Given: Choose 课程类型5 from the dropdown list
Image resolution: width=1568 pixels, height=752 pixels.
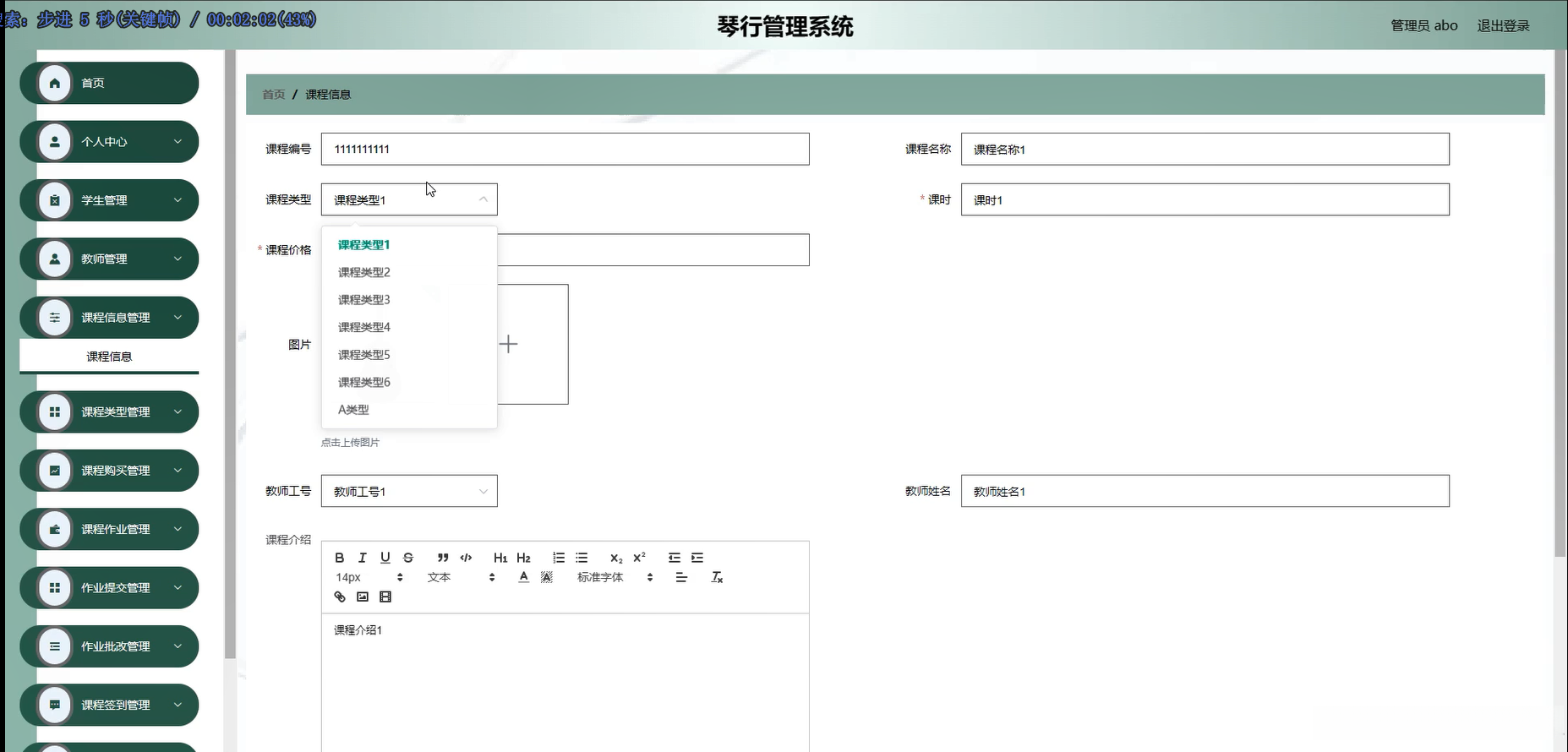Looking at the screenshot, I should coord(409,355).
